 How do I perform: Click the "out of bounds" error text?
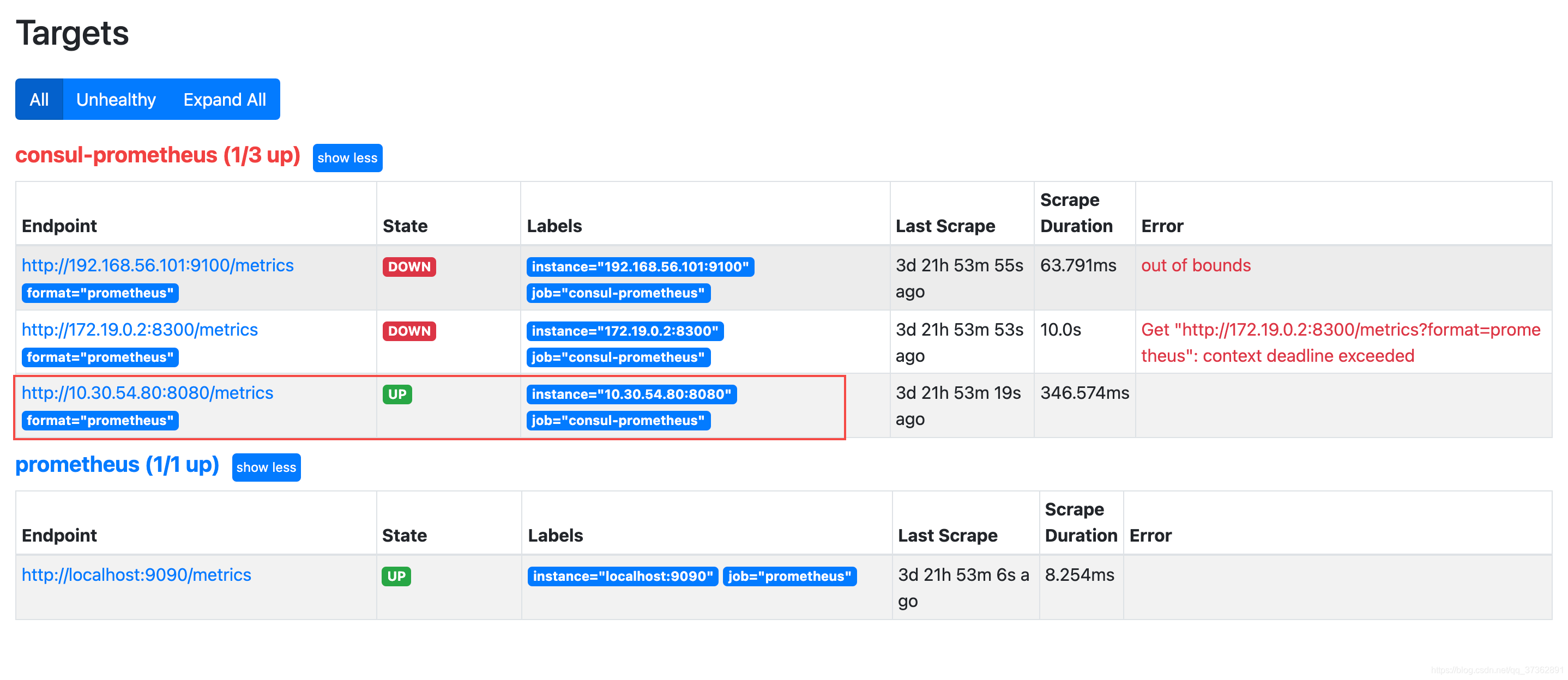(x=1196, y=265)
